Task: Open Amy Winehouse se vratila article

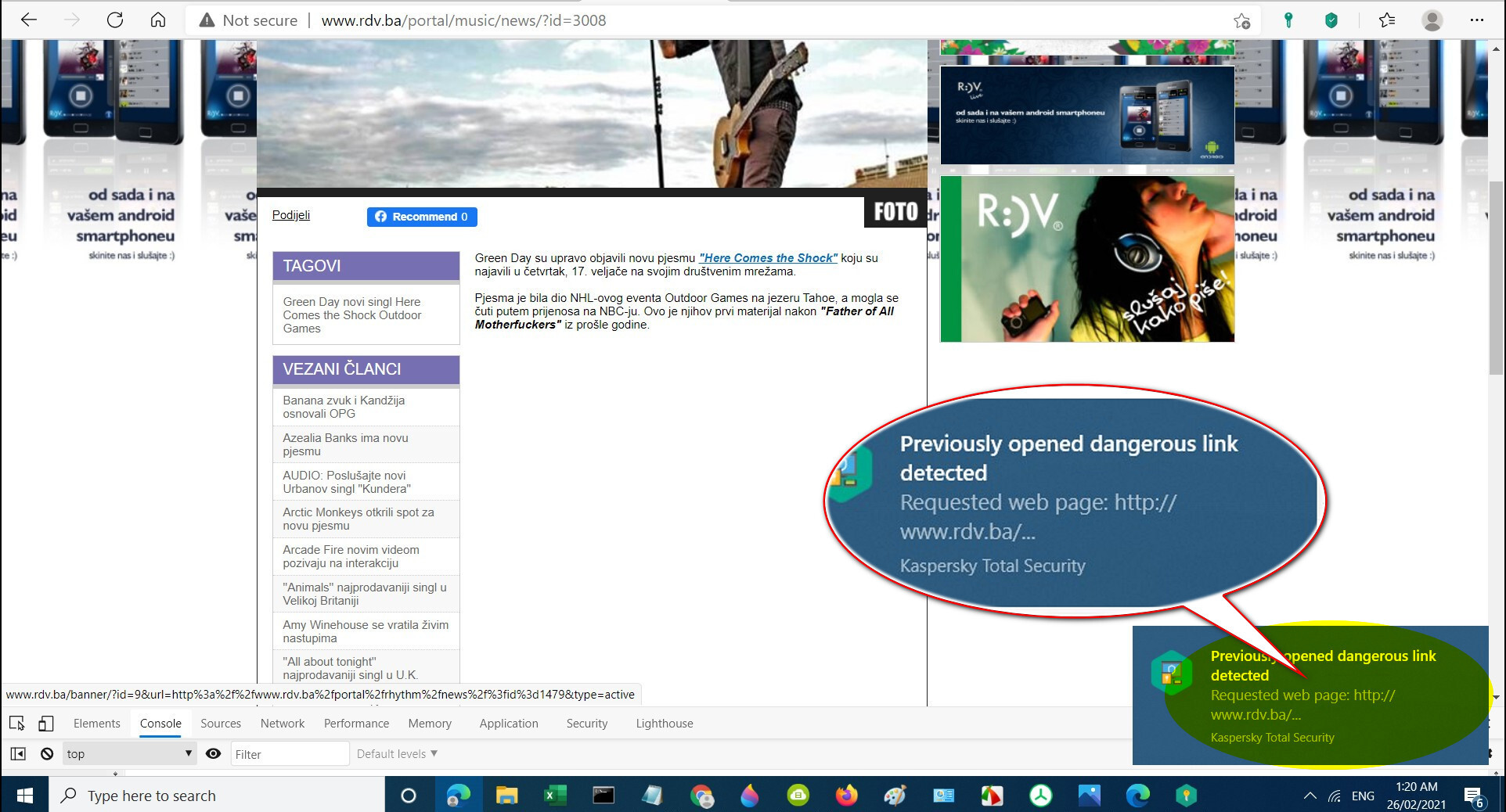Action: [x=366, y=631]
